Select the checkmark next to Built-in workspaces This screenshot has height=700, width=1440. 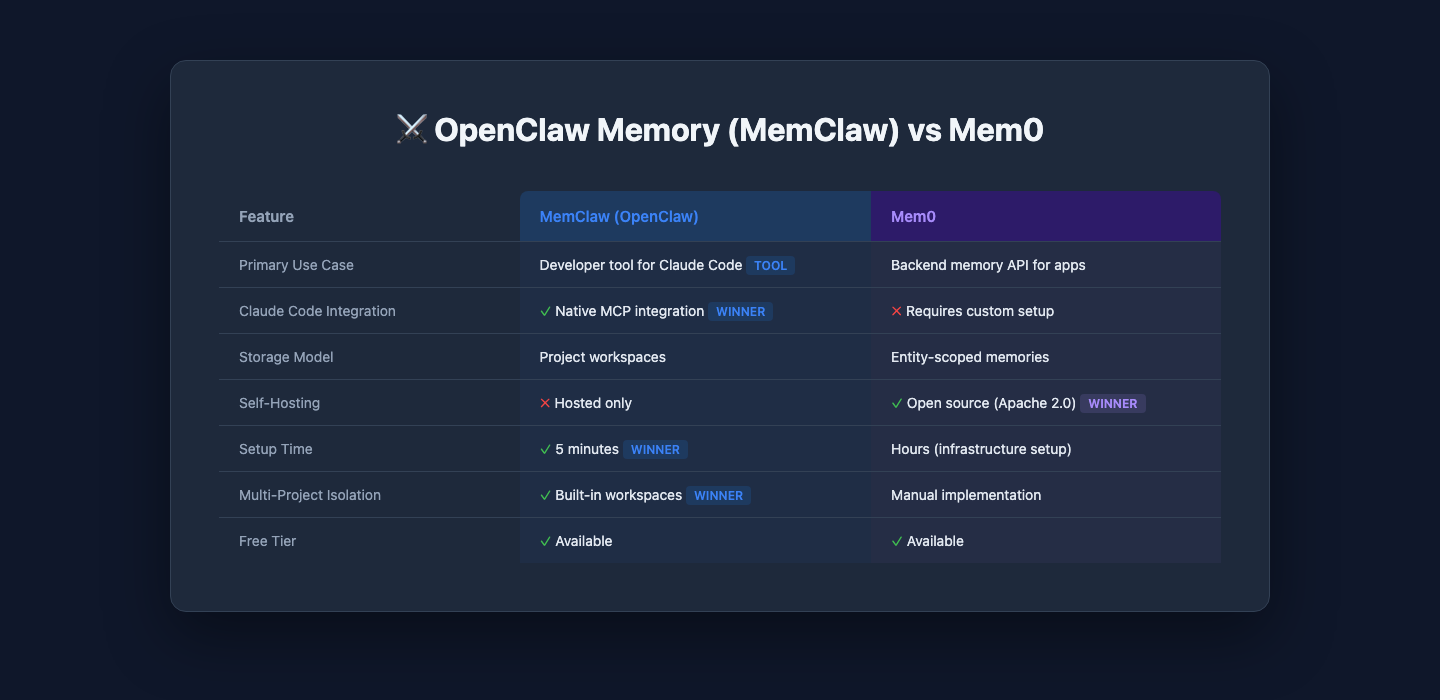pyautogui.click(x=545, y=495)
